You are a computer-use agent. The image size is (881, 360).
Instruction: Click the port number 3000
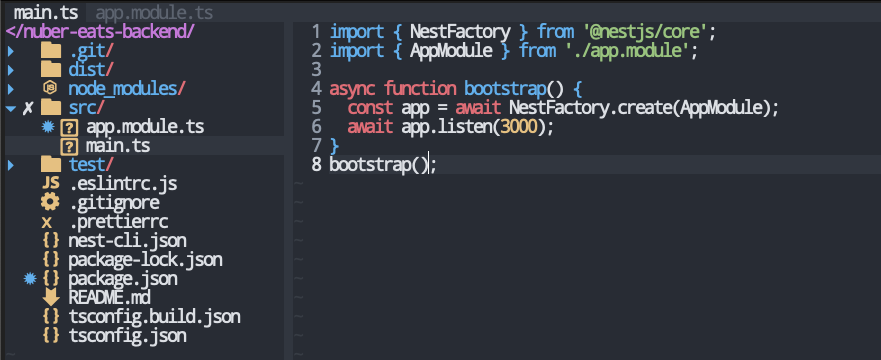click(519, 127)
